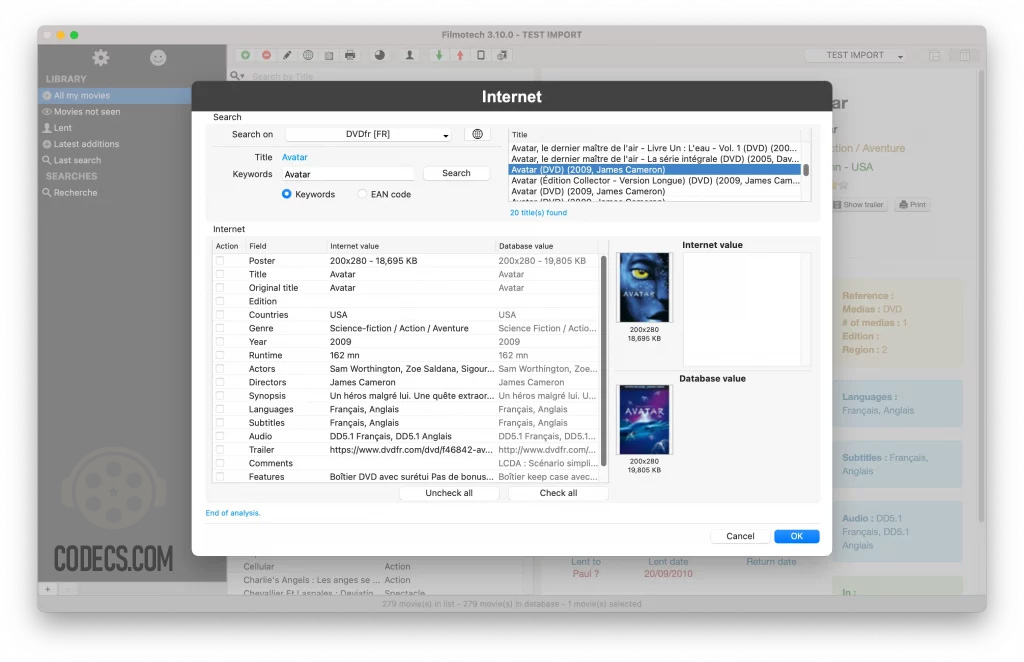Check the Synopsis row action checkbox
The width and height of the screenshot is (1024, 662).
point(220,396)
